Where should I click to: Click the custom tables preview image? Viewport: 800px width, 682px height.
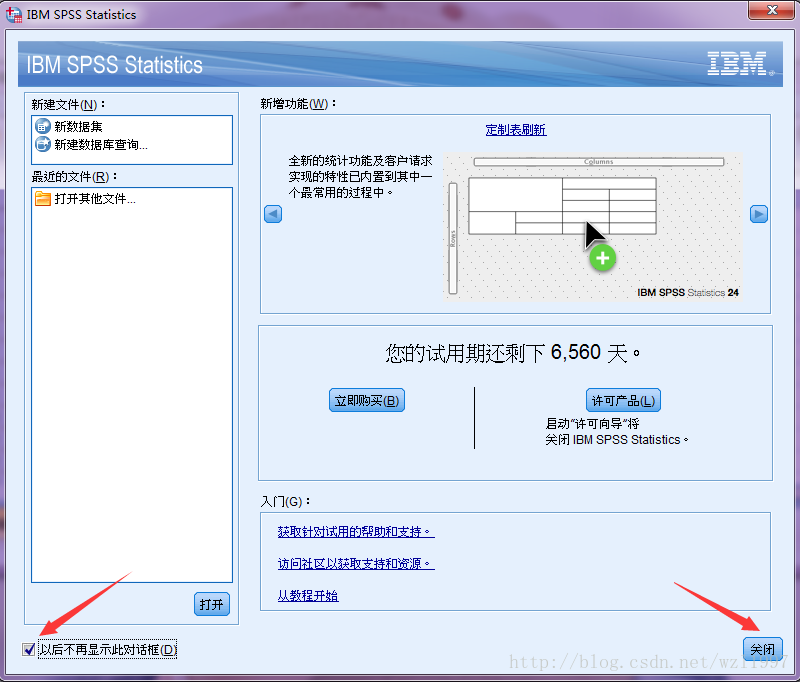[592, 227]
